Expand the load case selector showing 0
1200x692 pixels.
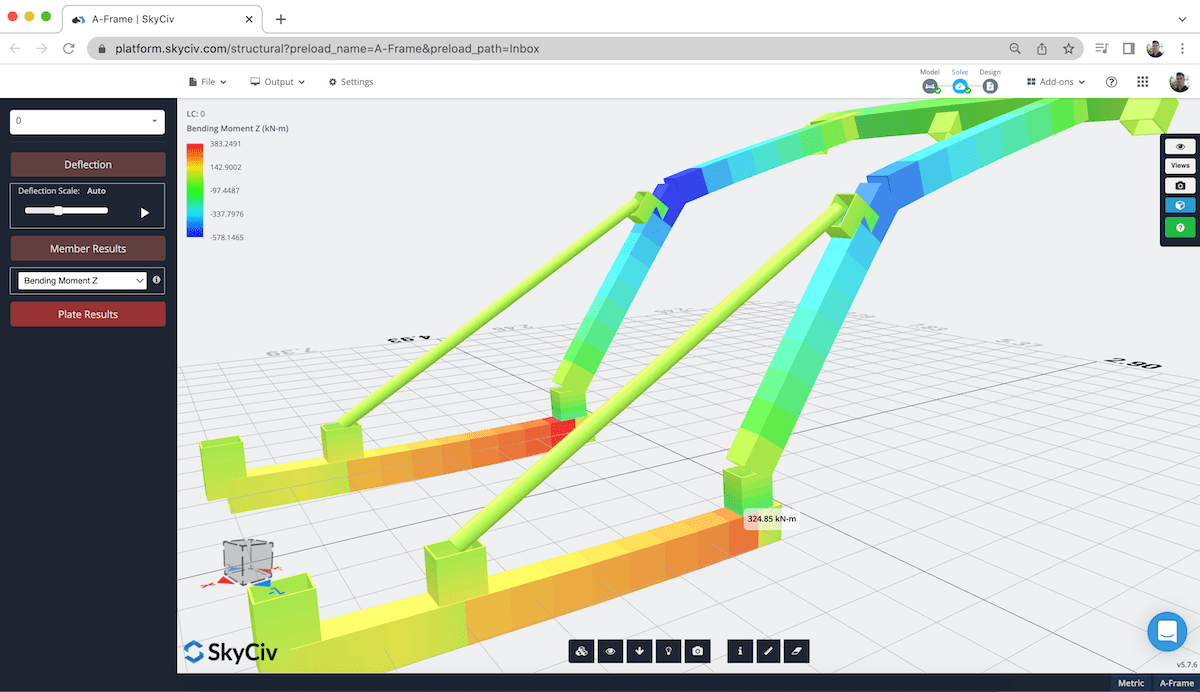(87, 121)
